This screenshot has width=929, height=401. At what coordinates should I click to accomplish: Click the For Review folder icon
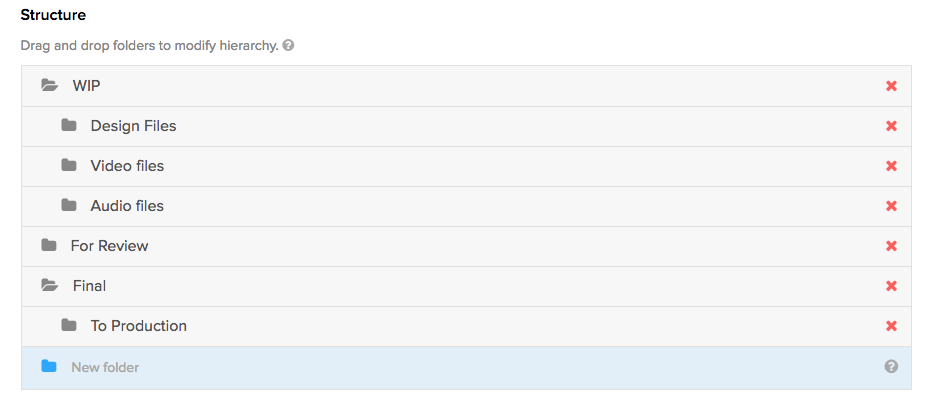tap(49, 246)
